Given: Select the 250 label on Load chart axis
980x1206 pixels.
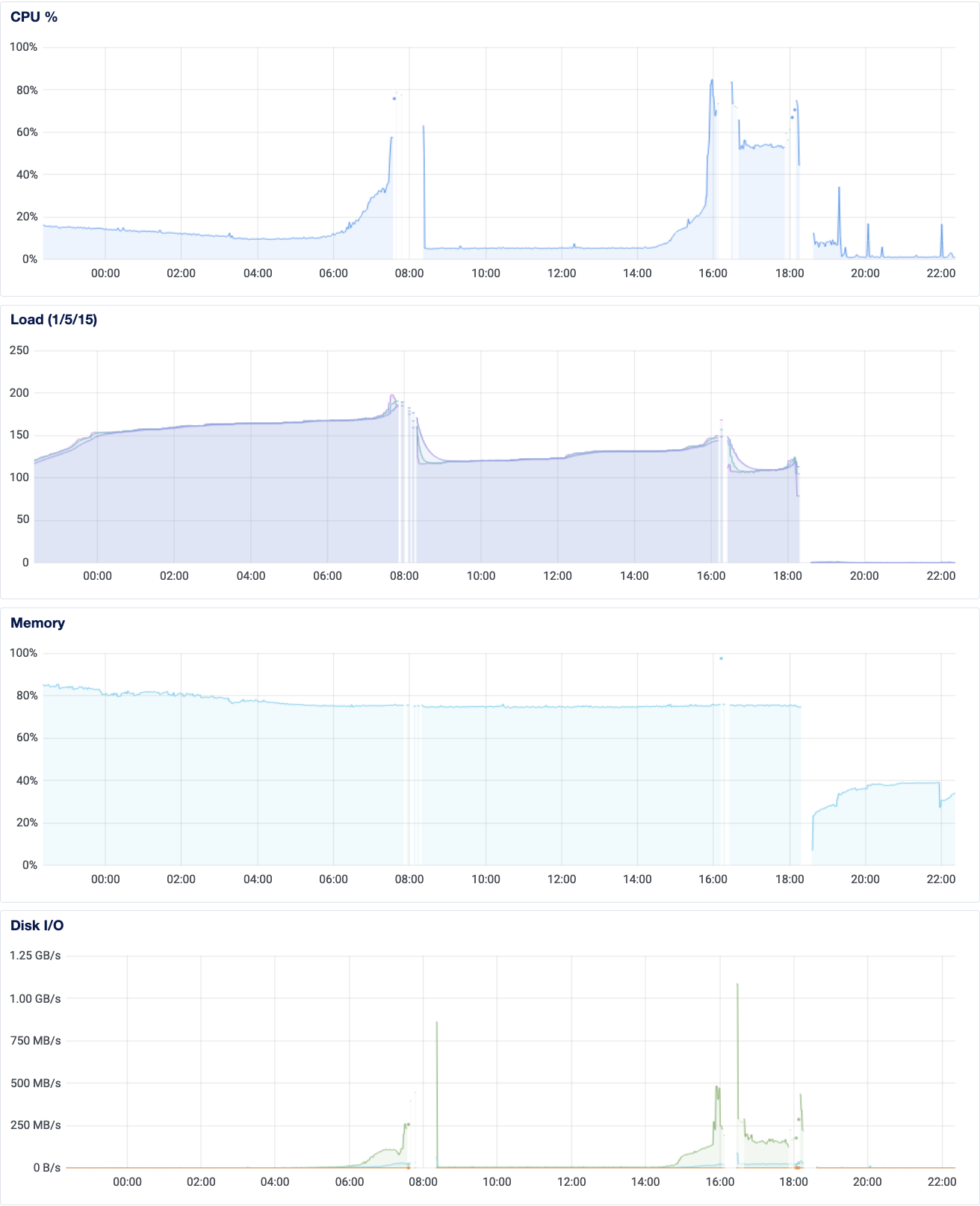Looking at the screenshot, I should 20,350.
